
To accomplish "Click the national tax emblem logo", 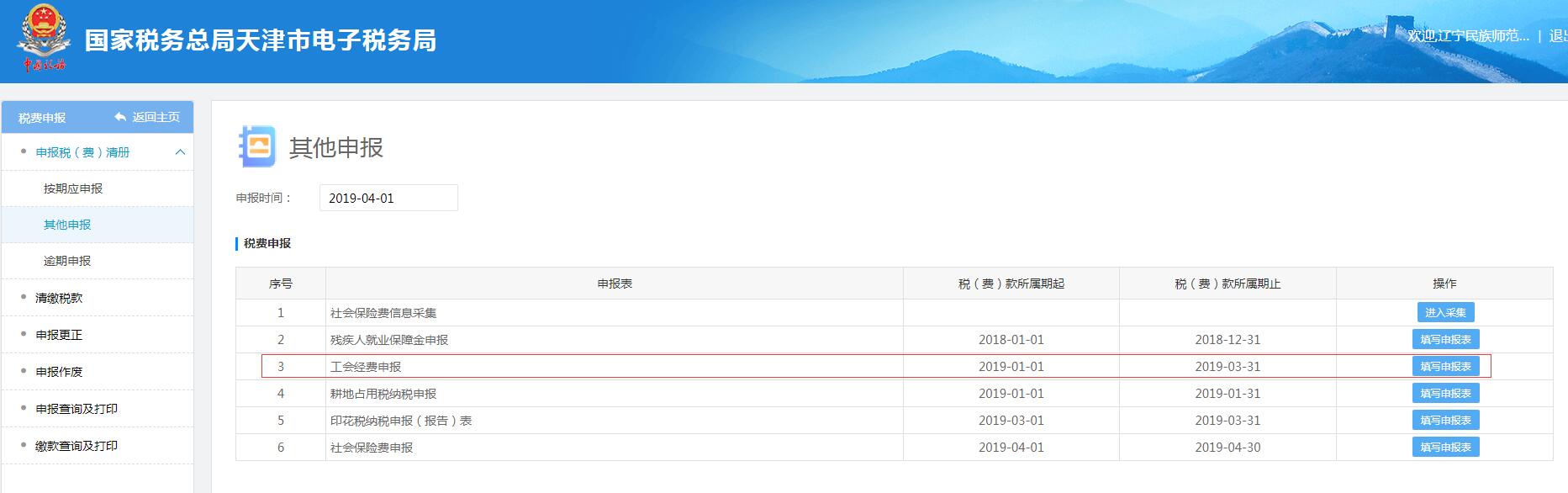I will [x=43, y=38].
